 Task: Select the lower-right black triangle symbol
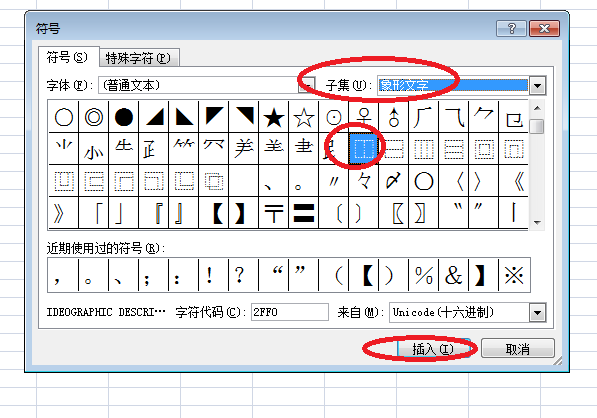coord(154,117)
